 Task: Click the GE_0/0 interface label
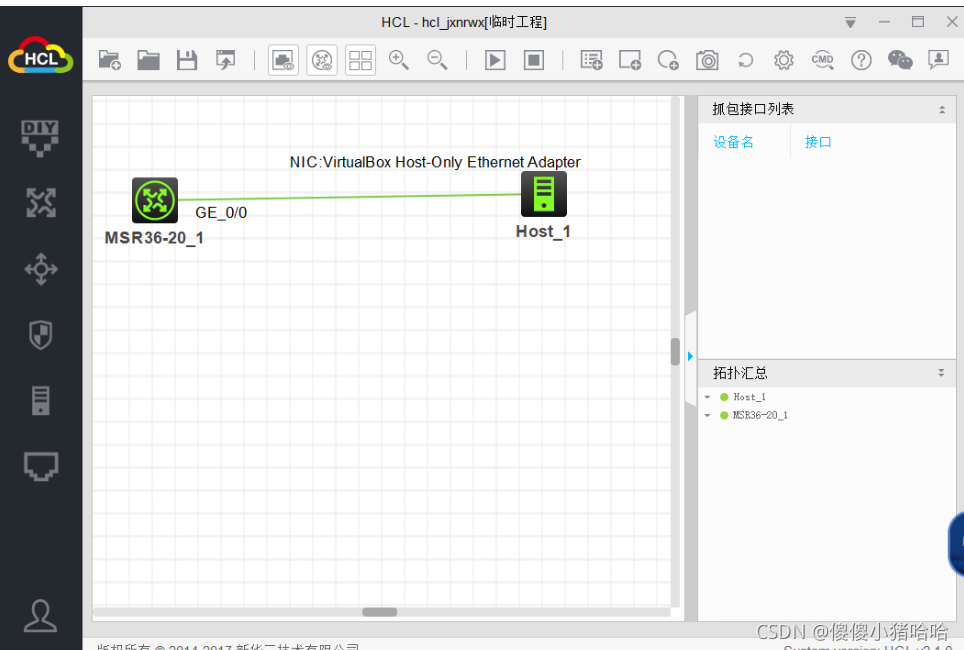(221, 213)
